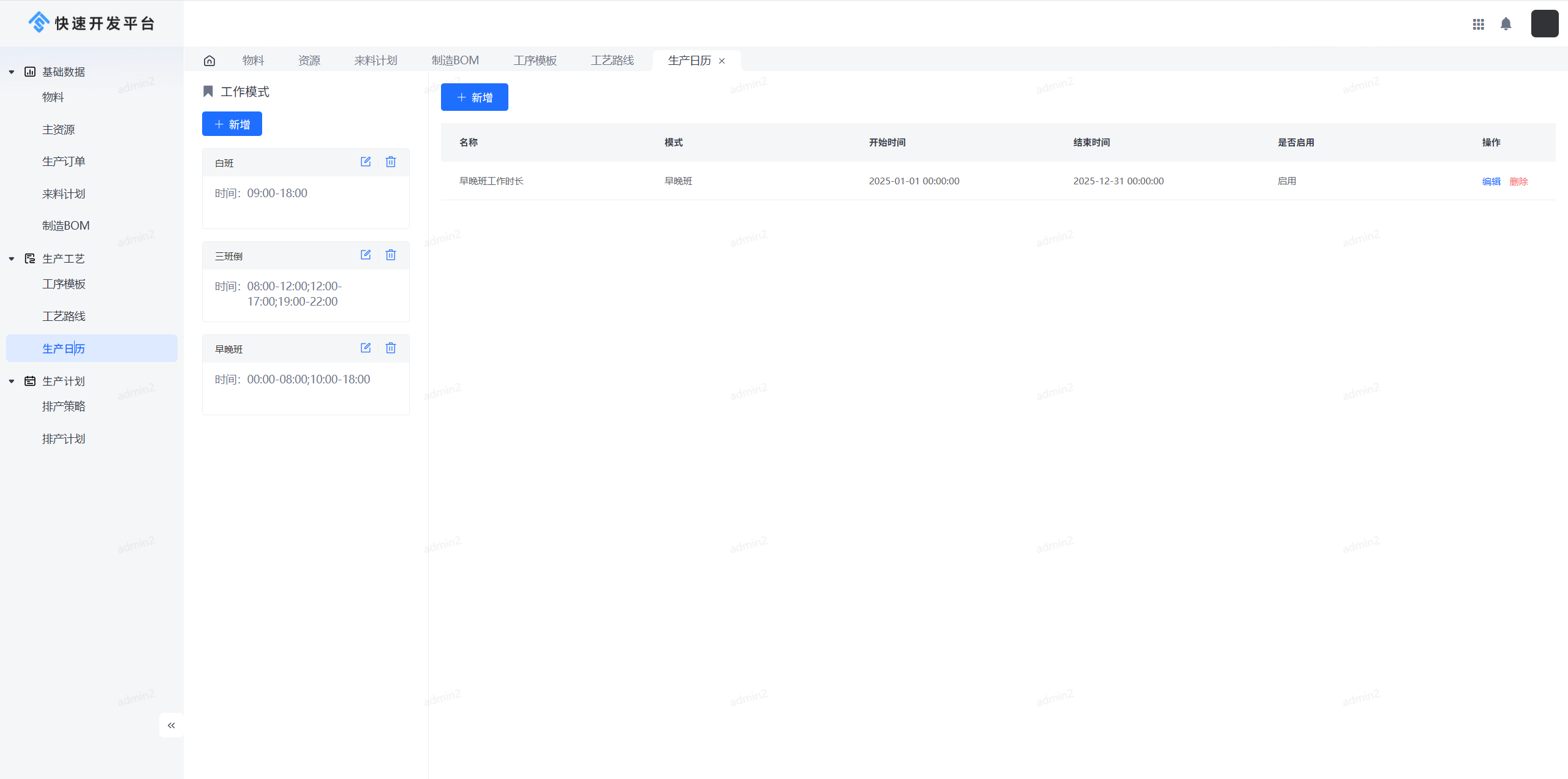Image resolution: width=1568 pixels, height=779 pixels.
Task: Collapse the sidebar with double-chevron
Action: click(171, 725)
